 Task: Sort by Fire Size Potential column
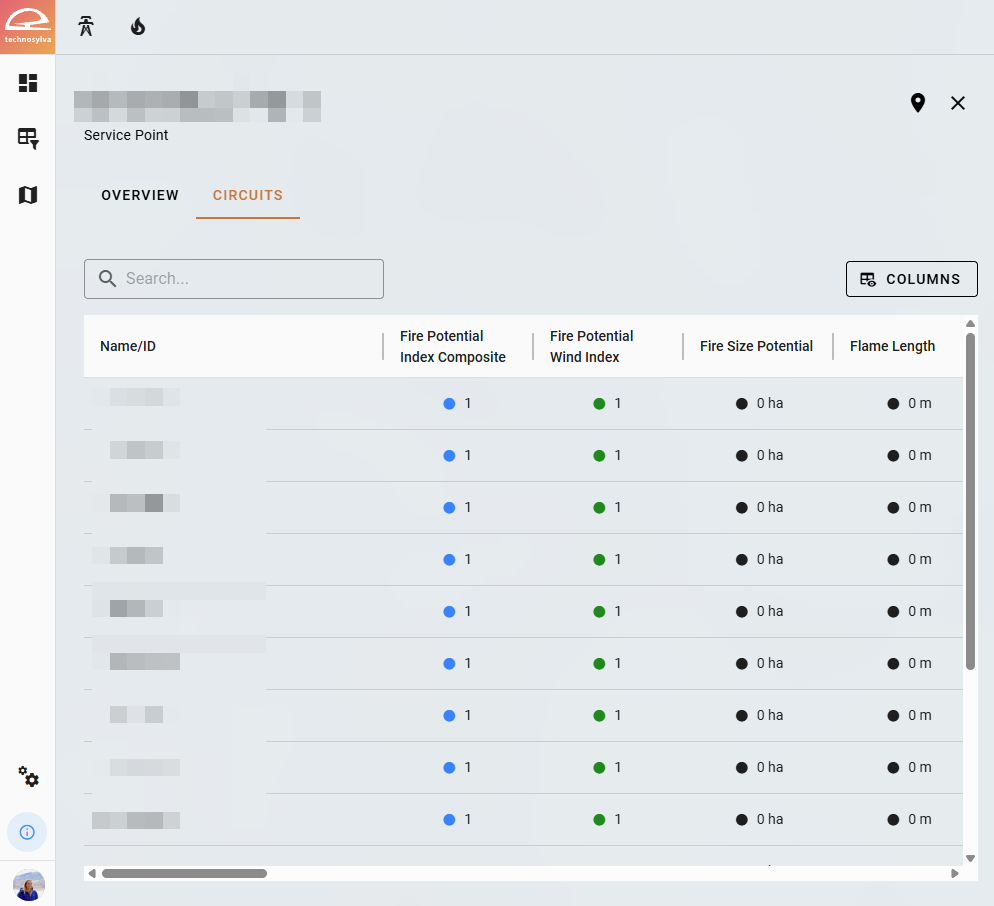tap(756, 347)
